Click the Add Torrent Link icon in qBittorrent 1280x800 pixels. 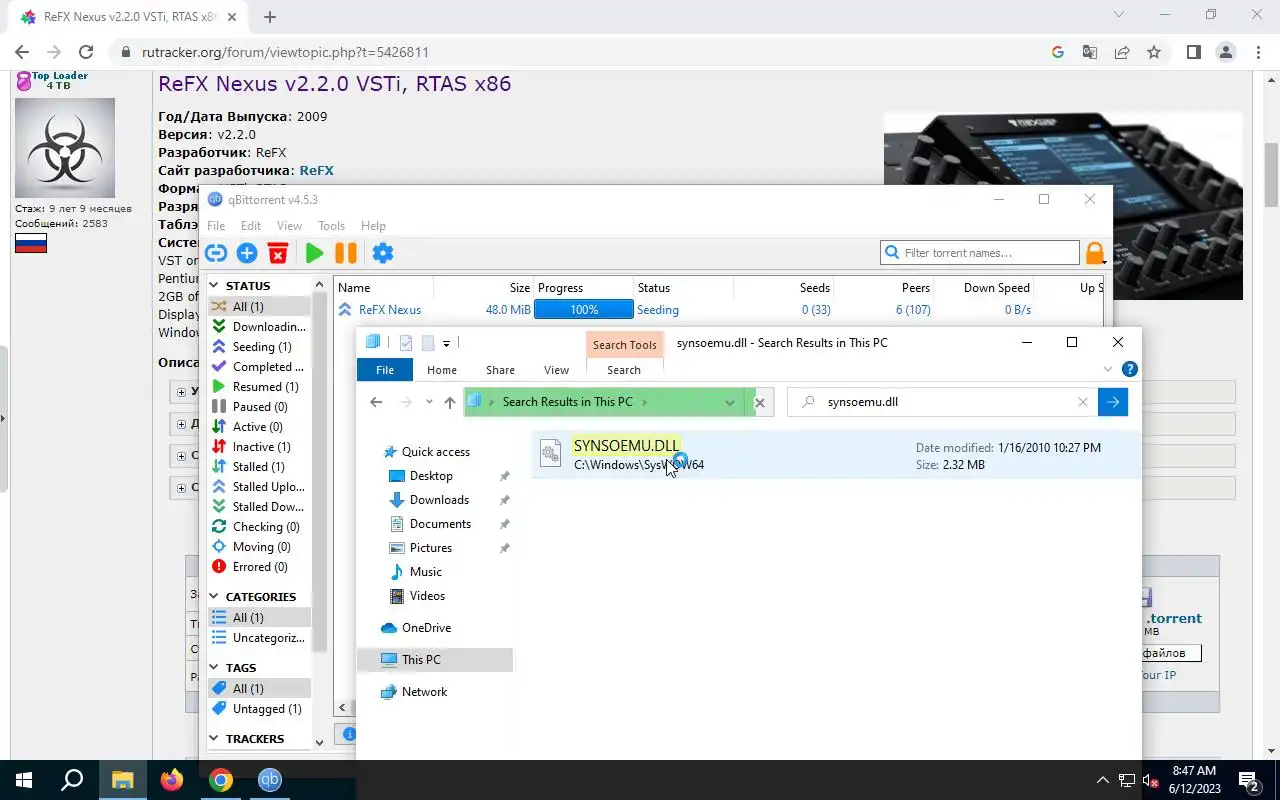point(216,253)
